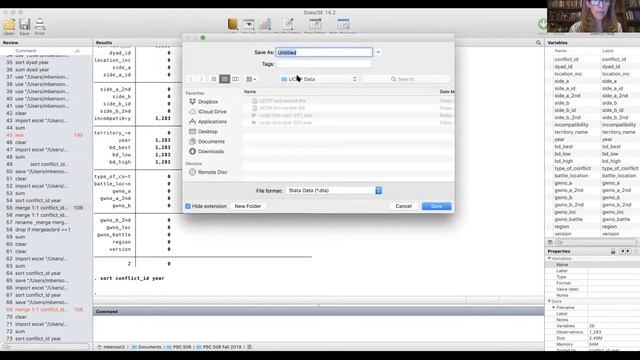Open the File format dropdown

[334, 191]
